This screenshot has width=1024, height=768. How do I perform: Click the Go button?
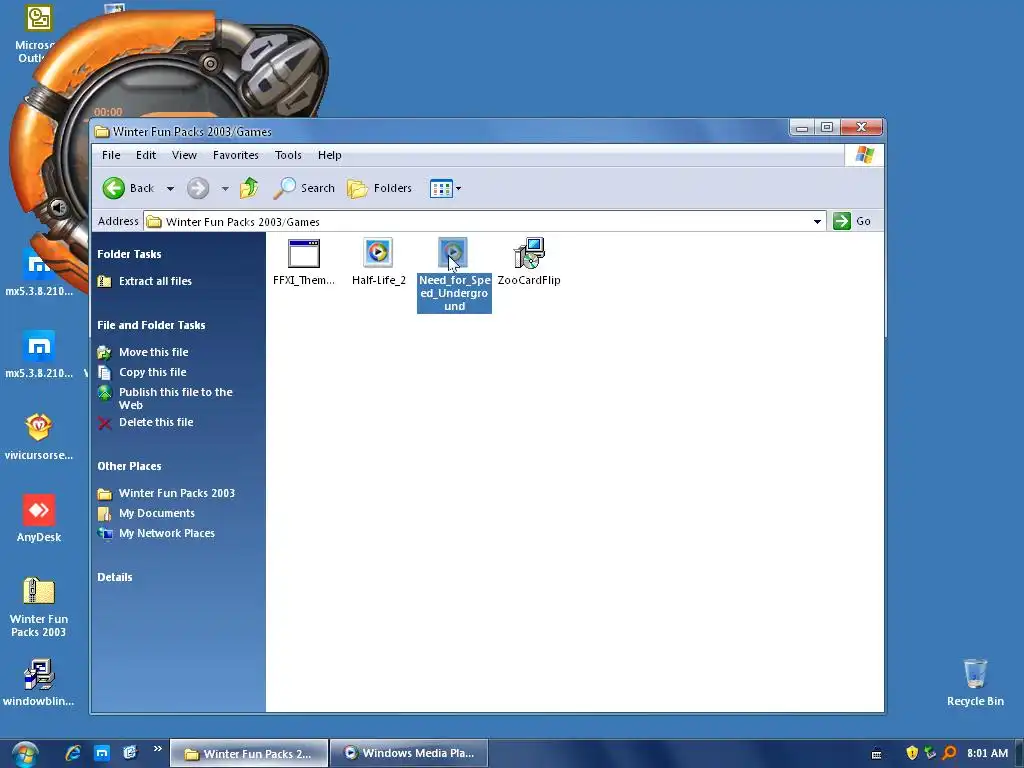[852, 221]
